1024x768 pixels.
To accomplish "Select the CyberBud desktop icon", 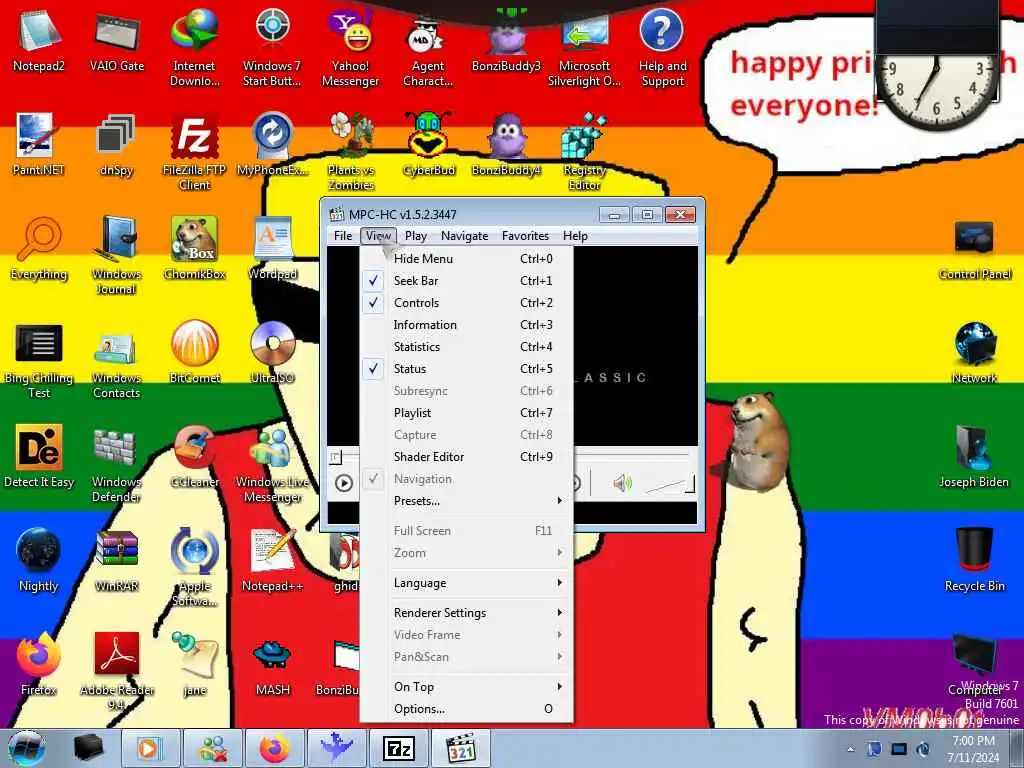I will (x=428, y=145).
